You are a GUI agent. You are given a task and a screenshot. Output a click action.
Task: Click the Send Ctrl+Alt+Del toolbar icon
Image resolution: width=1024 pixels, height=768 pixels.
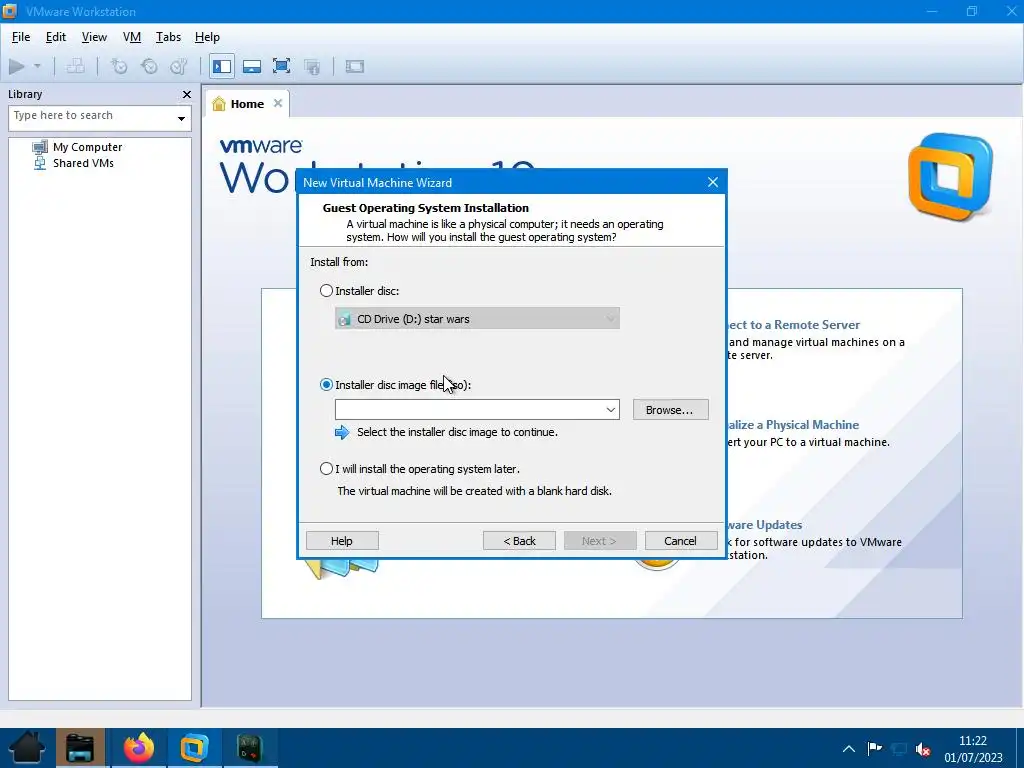point(76,66)
